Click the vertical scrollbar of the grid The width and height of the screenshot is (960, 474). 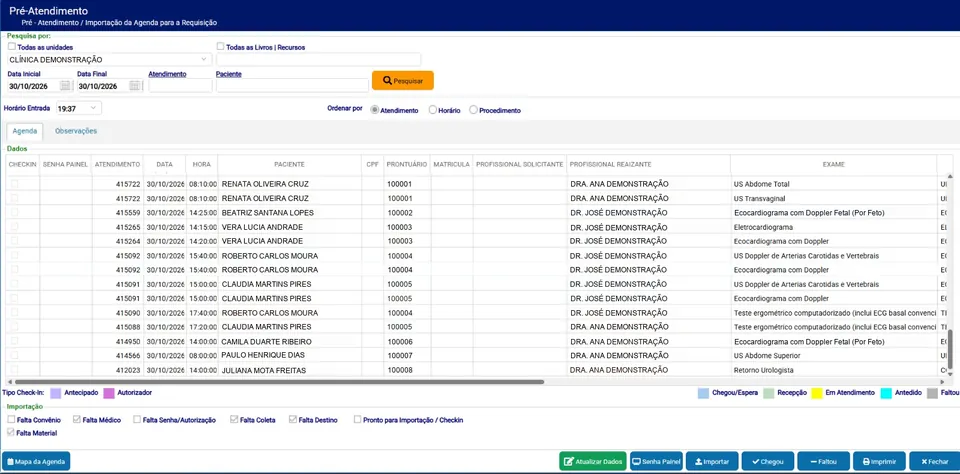[x=950, y=350]
